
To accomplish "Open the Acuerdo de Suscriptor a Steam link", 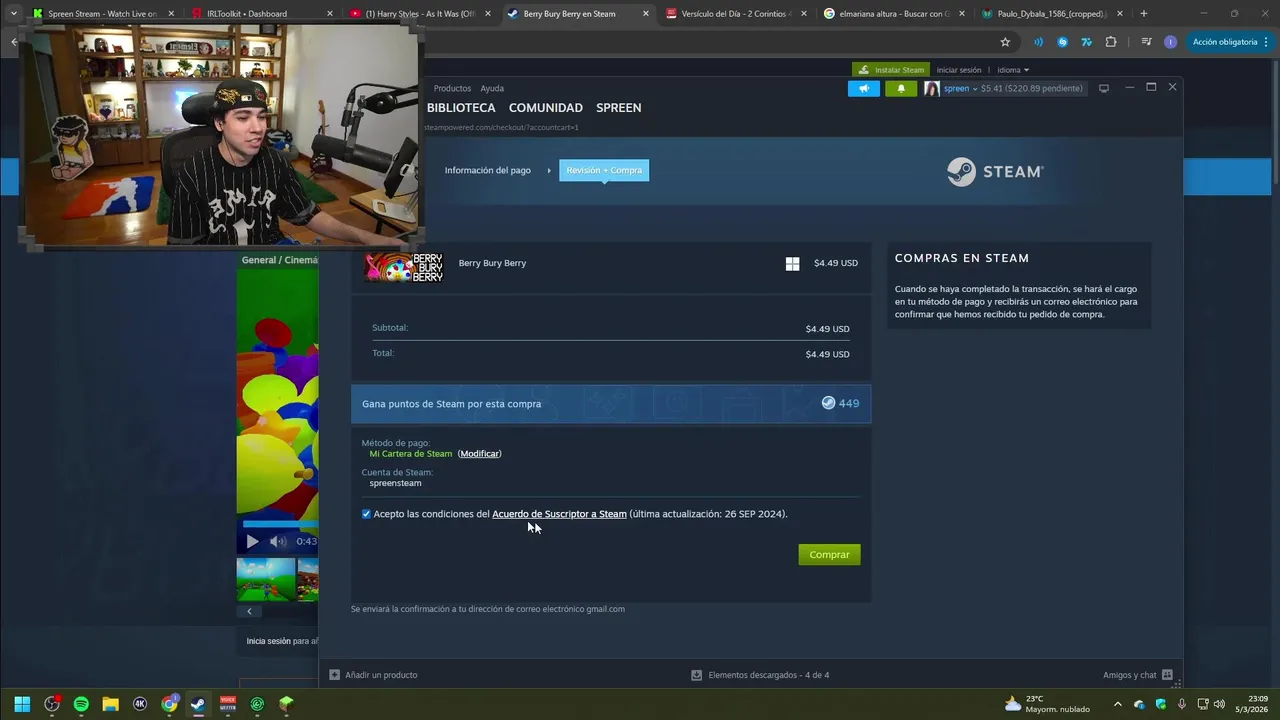I will click(559, 514).
